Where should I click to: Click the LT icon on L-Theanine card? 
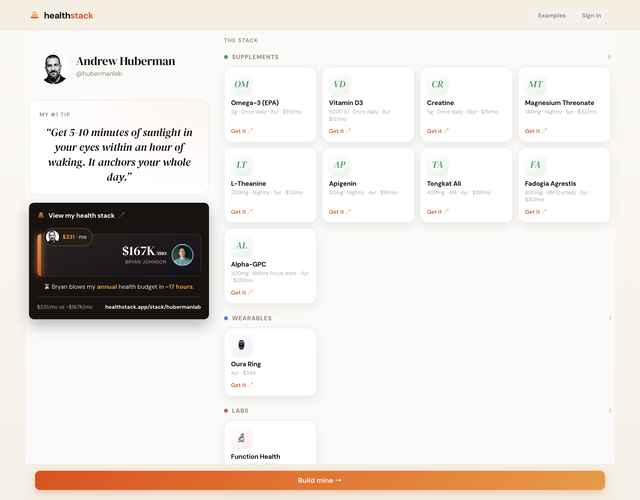tap(241, 165)
